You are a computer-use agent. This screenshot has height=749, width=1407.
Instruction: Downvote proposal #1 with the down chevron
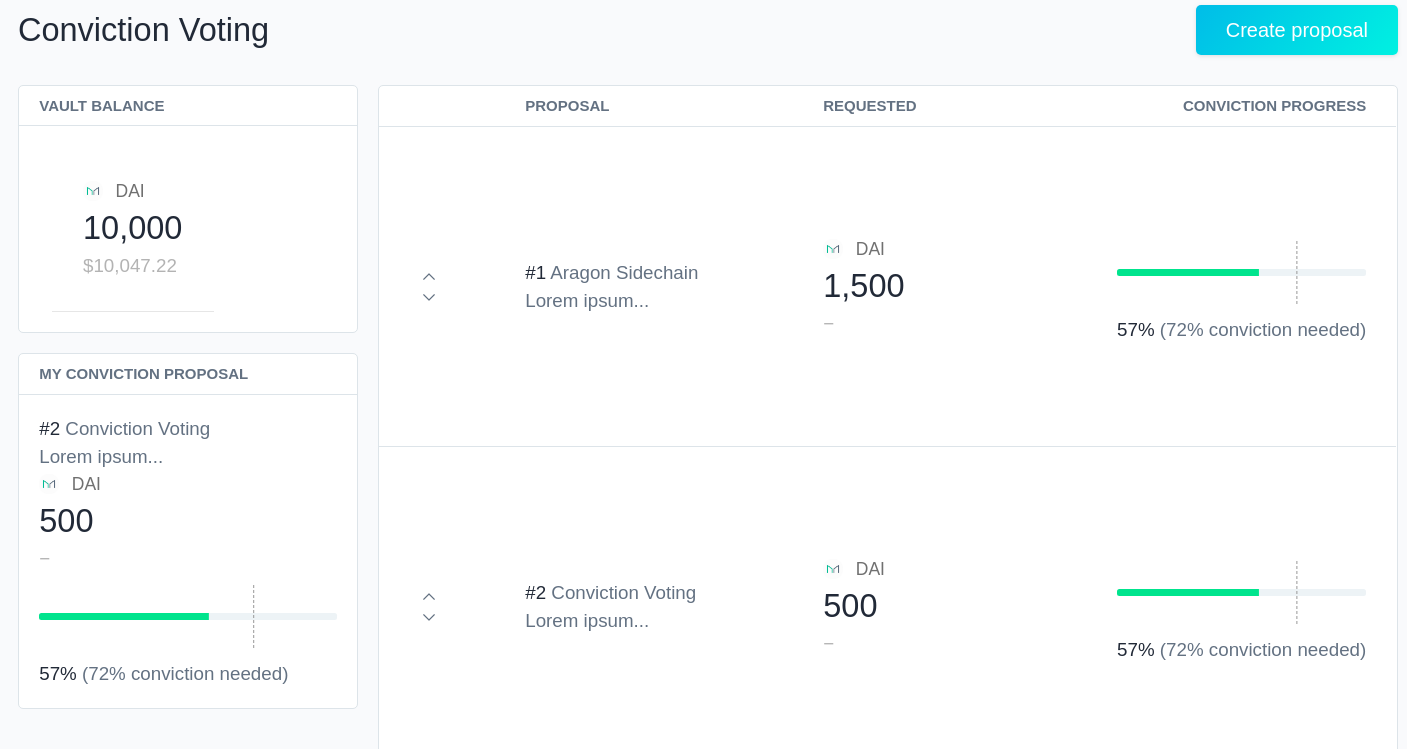(x=429, y=298)
